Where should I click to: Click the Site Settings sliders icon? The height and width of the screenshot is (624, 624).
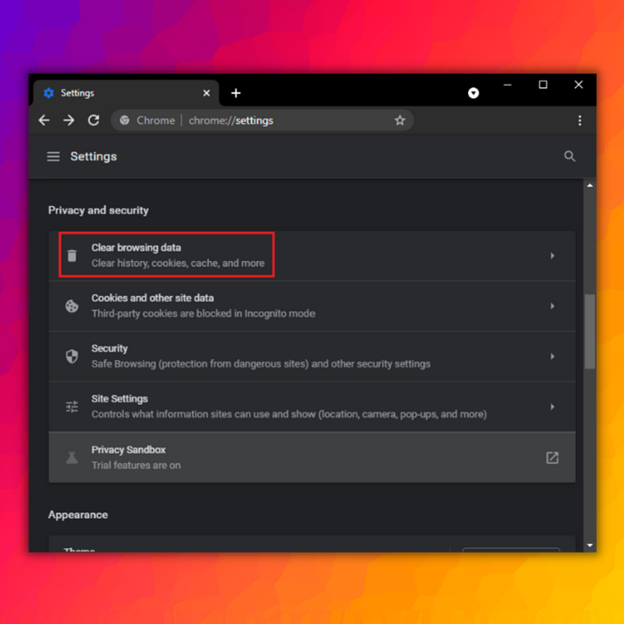[72, 407]
